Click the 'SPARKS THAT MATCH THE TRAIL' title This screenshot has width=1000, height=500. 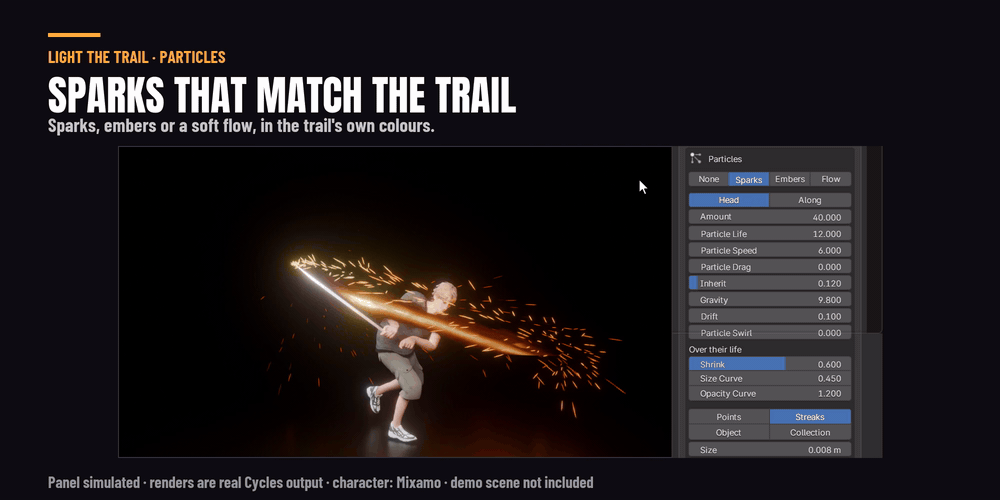pos(282,95)
